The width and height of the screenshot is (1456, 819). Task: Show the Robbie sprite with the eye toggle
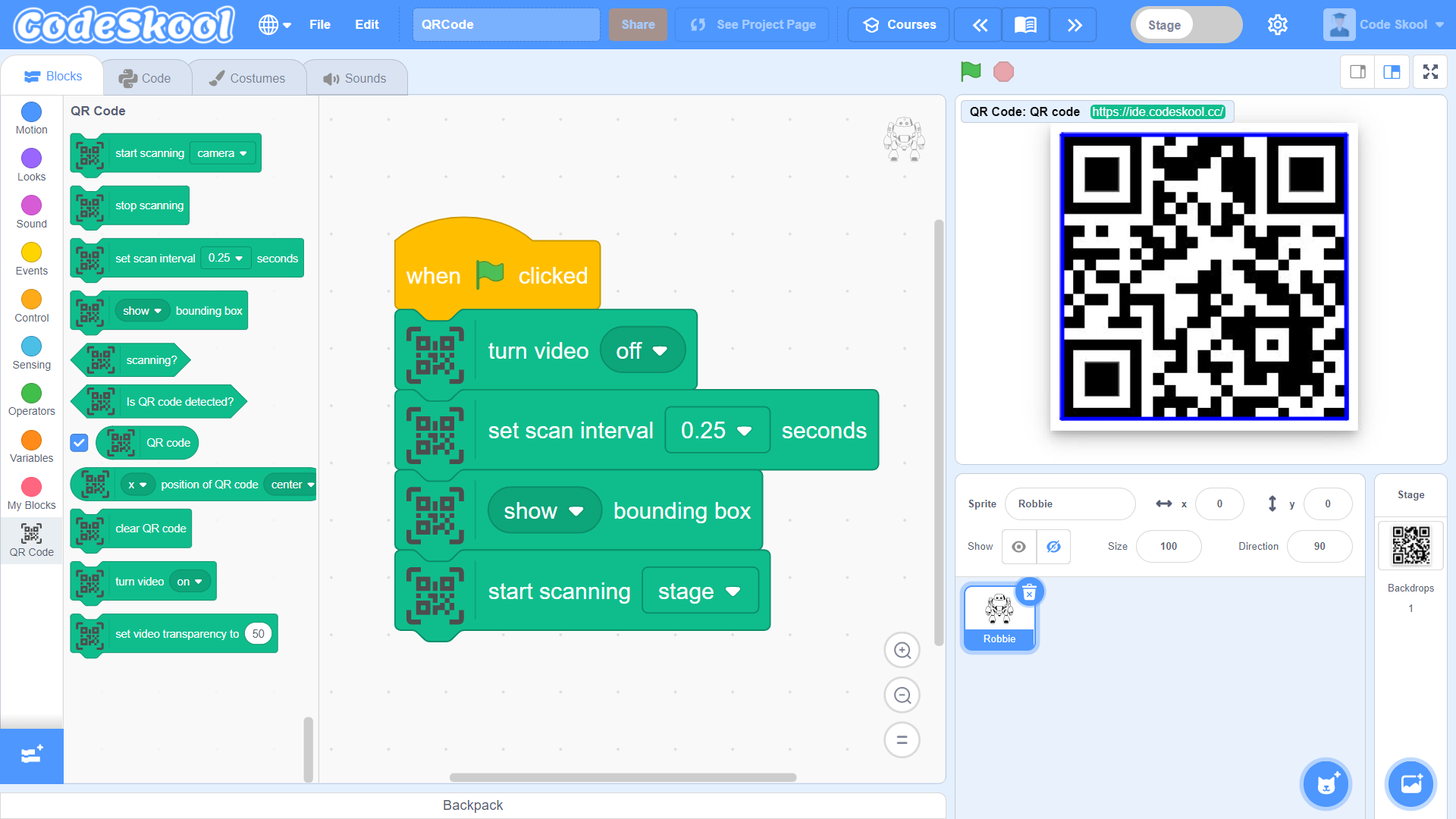1018,546
